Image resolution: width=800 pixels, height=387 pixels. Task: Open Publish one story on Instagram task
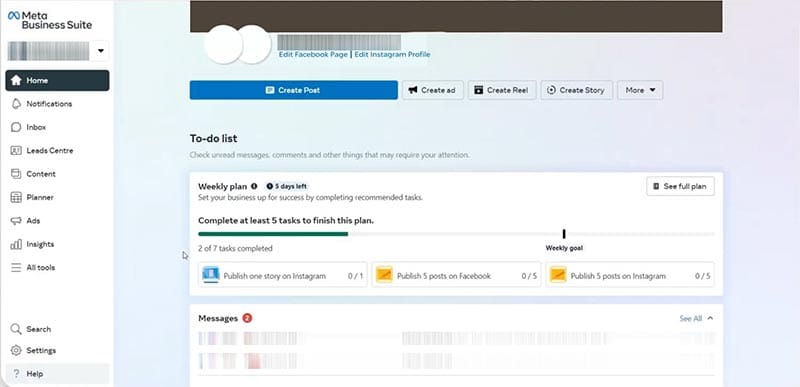[x=283, y=276]
